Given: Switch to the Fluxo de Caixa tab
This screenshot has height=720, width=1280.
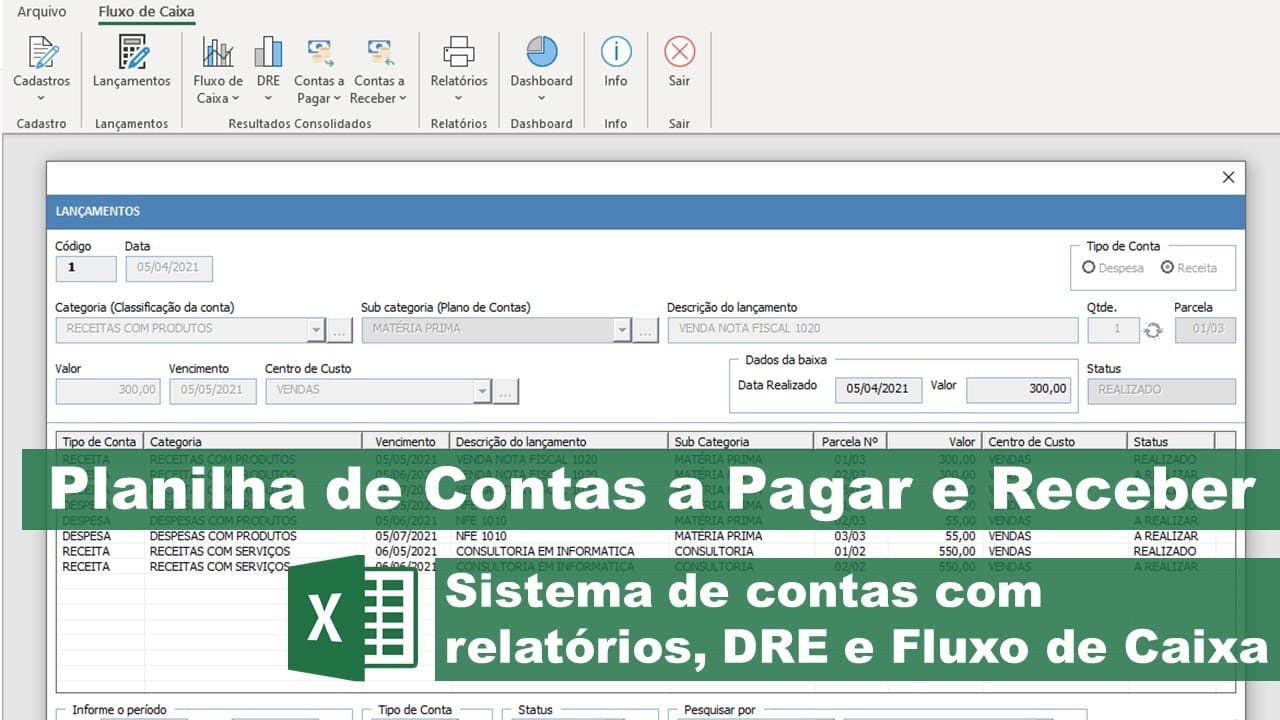Looking at the screenshot, I should tap(146, 12).
